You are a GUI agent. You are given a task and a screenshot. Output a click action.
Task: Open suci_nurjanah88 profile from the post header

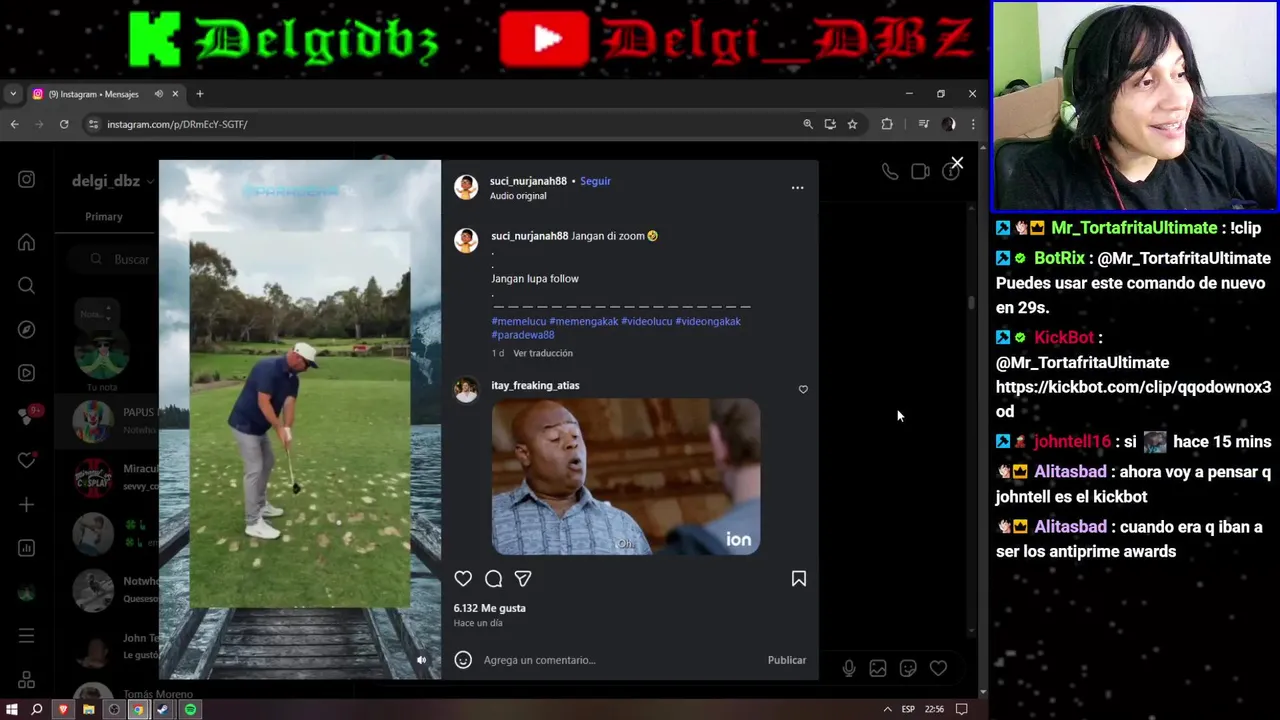[528, 181]
